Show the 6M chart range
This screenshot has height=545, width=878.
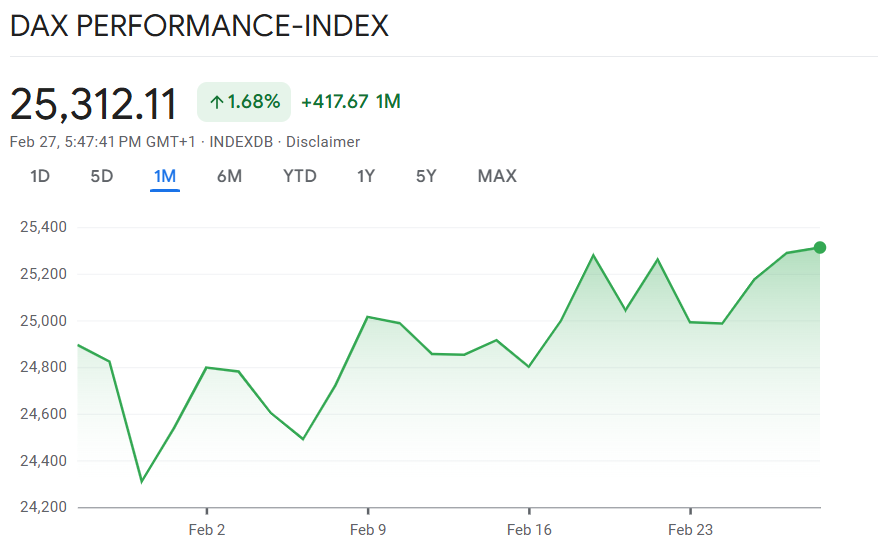229,176
